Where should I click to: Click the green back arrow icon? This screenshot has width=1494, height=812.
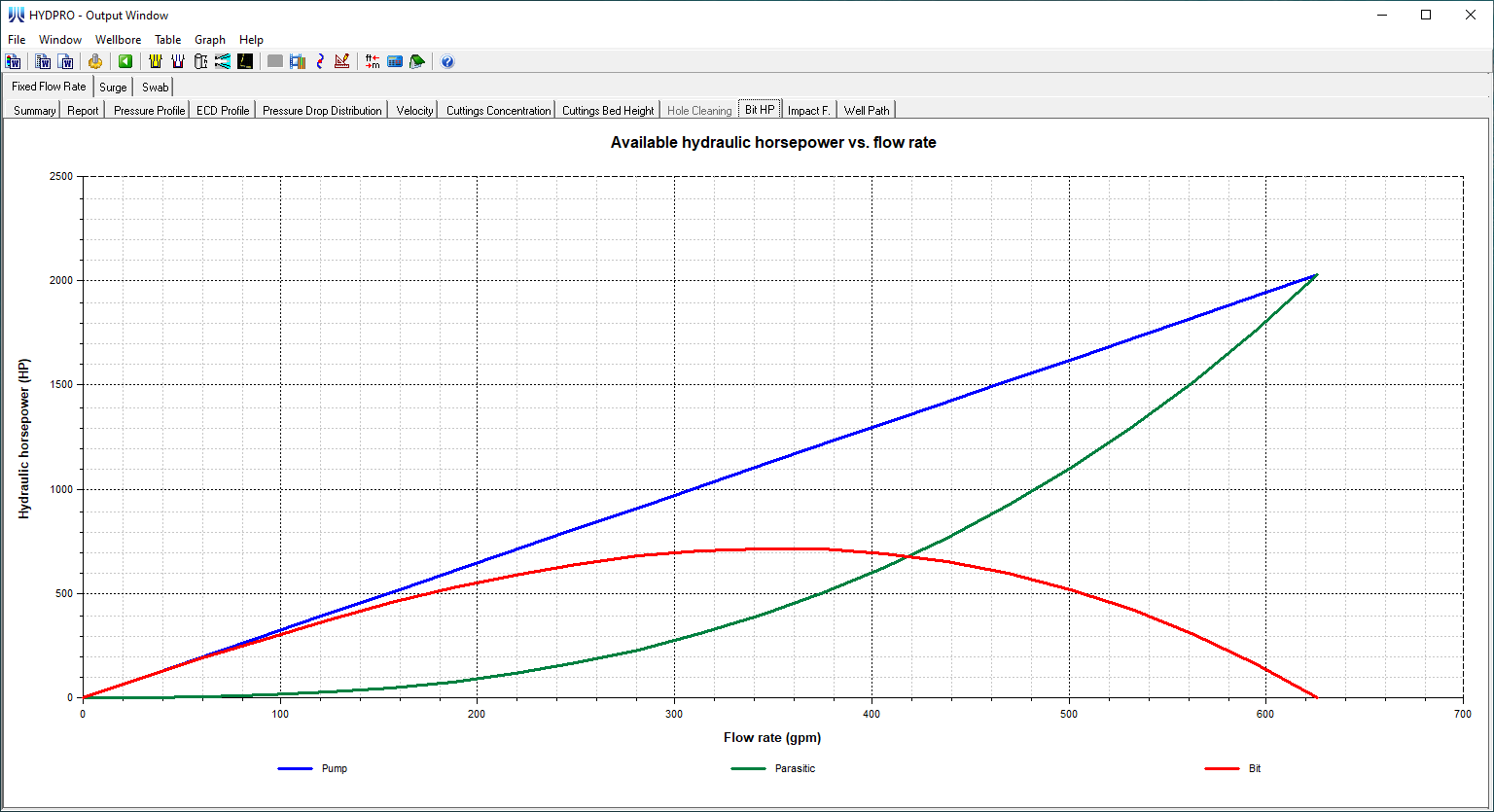click(x=125, y=61)
